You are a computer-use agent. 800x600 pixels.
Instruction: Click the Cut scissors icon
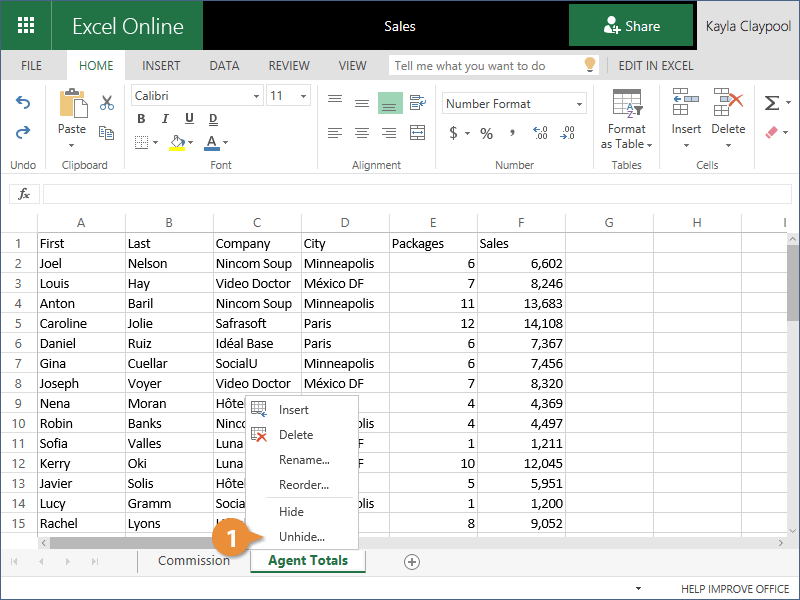107,102
